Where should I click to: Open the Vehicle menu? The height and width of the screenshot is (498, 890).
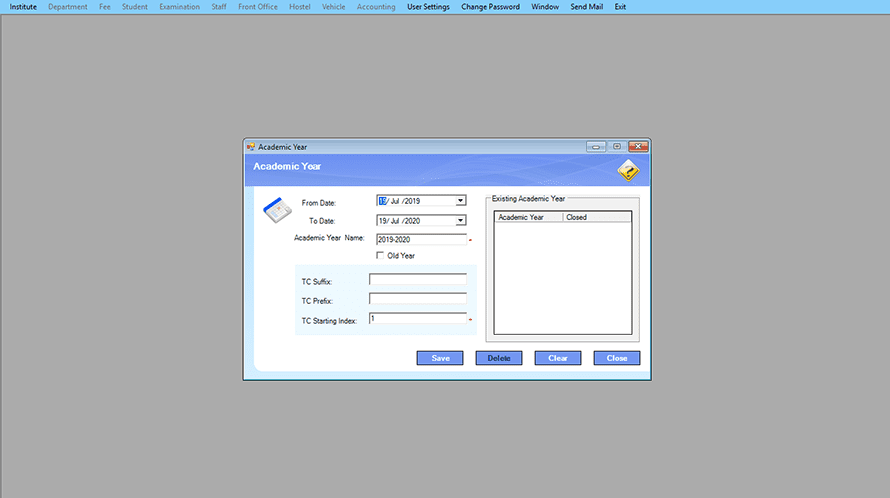[x=333, y=7]
